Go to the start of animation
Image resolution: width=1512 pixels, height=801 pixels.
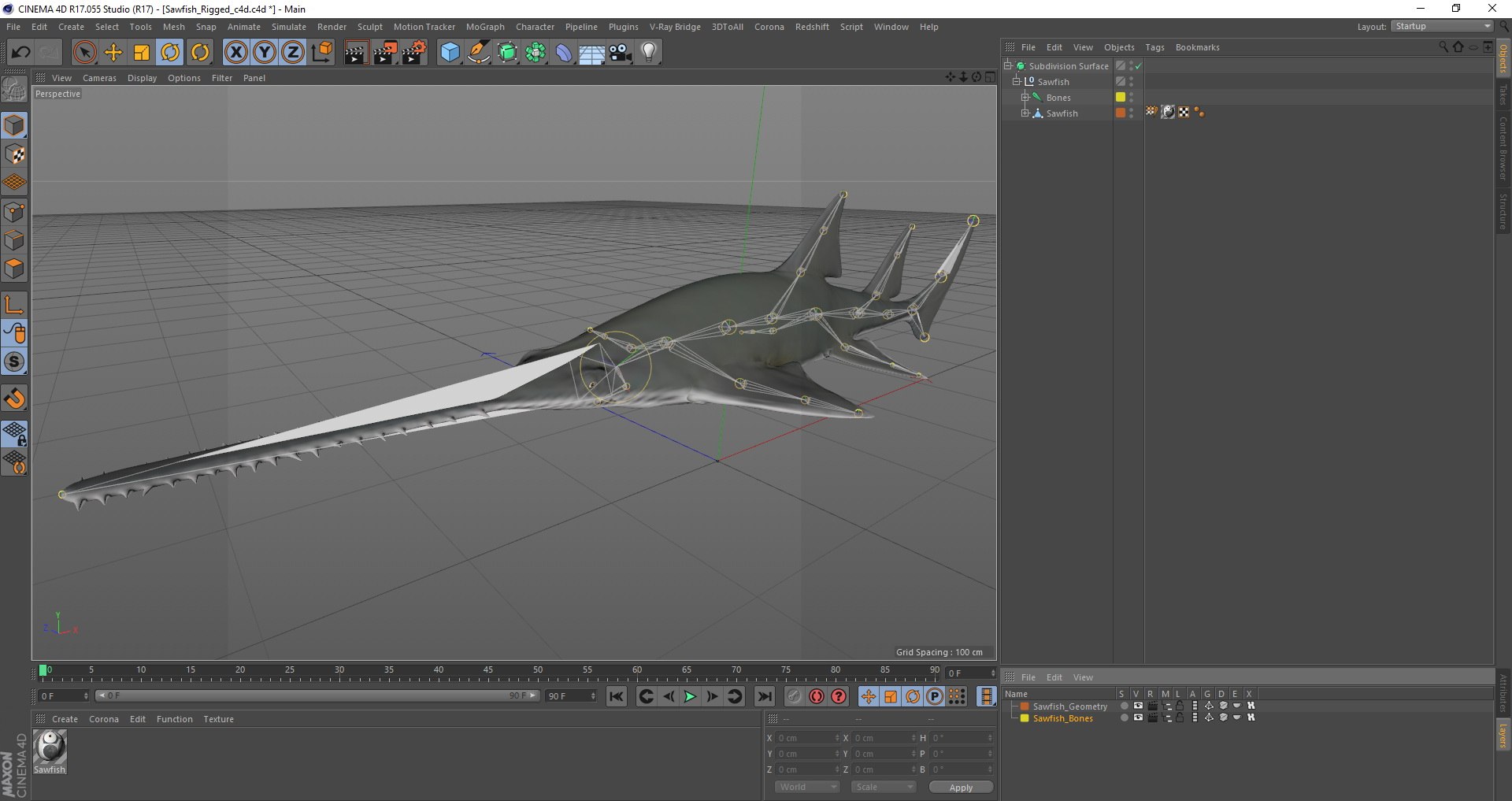[x=617, y=696]
